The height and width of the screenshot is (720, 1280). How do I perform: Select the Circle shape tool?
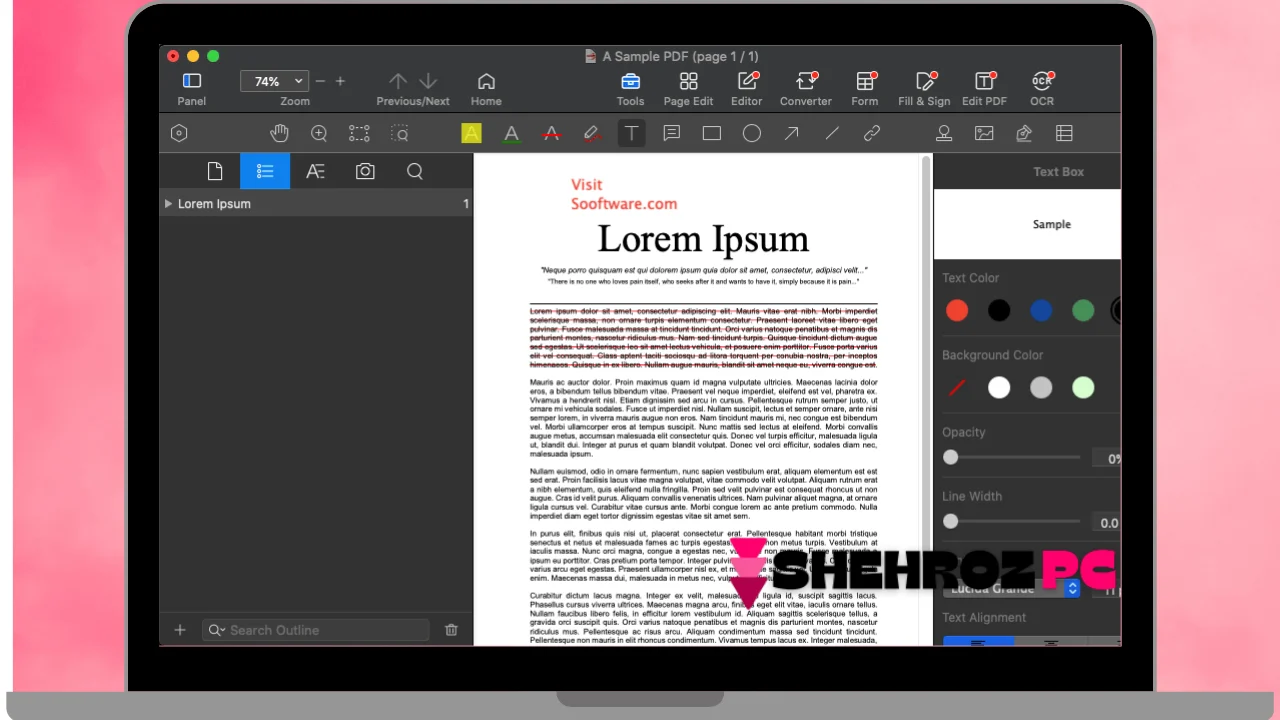tap(752, 133)
